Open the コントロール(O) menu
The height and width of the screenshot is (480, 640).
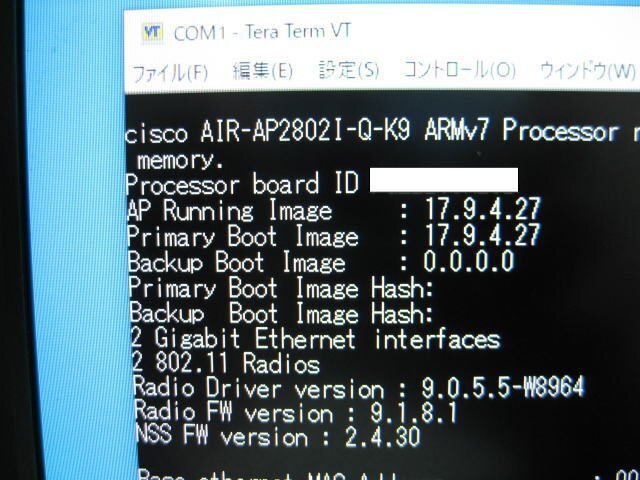pyautogui.click(x=459, y=70)
